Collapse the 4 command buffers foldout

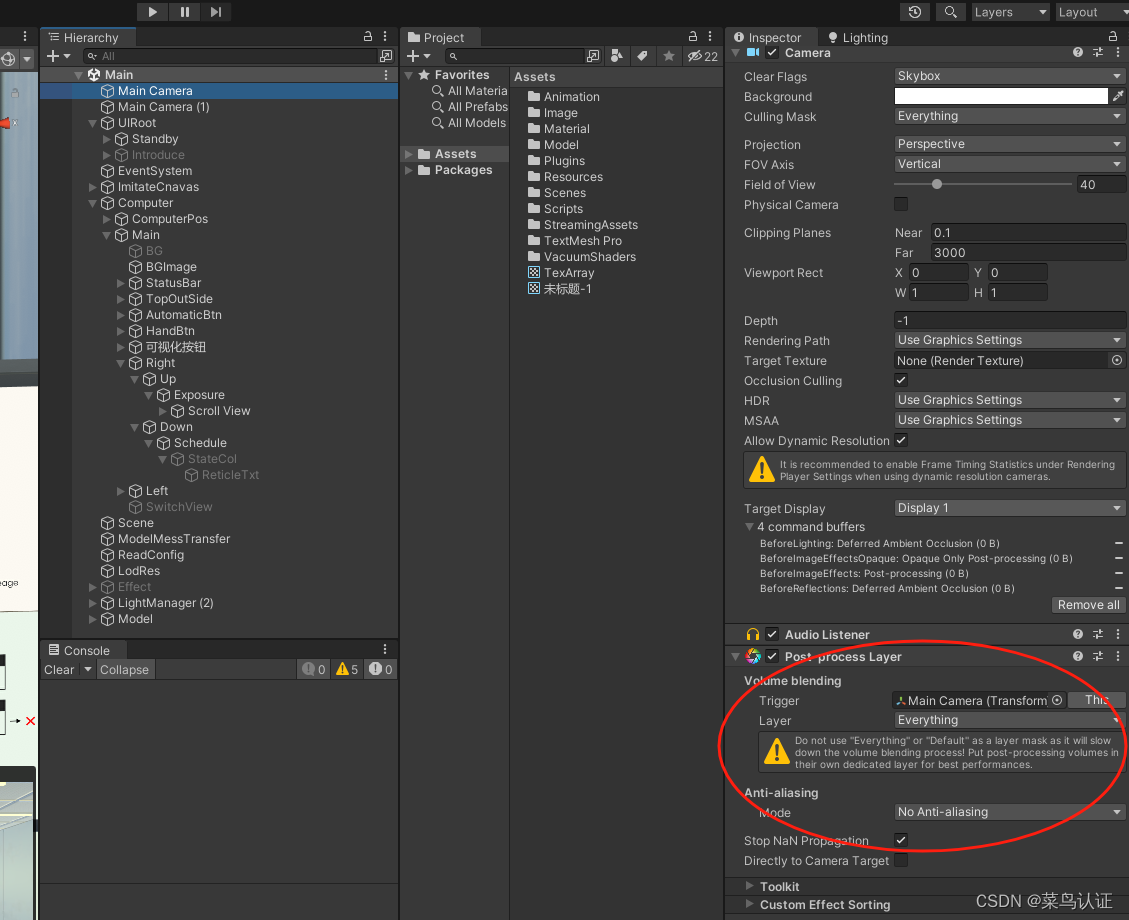[749, 526]
